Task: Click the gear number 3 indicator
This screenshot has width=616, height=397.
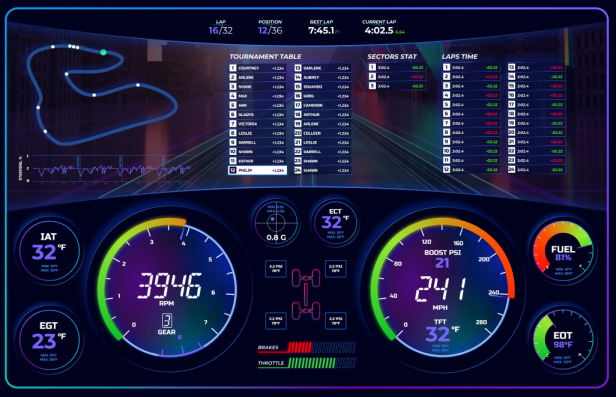Action: [x=167, y=320]
